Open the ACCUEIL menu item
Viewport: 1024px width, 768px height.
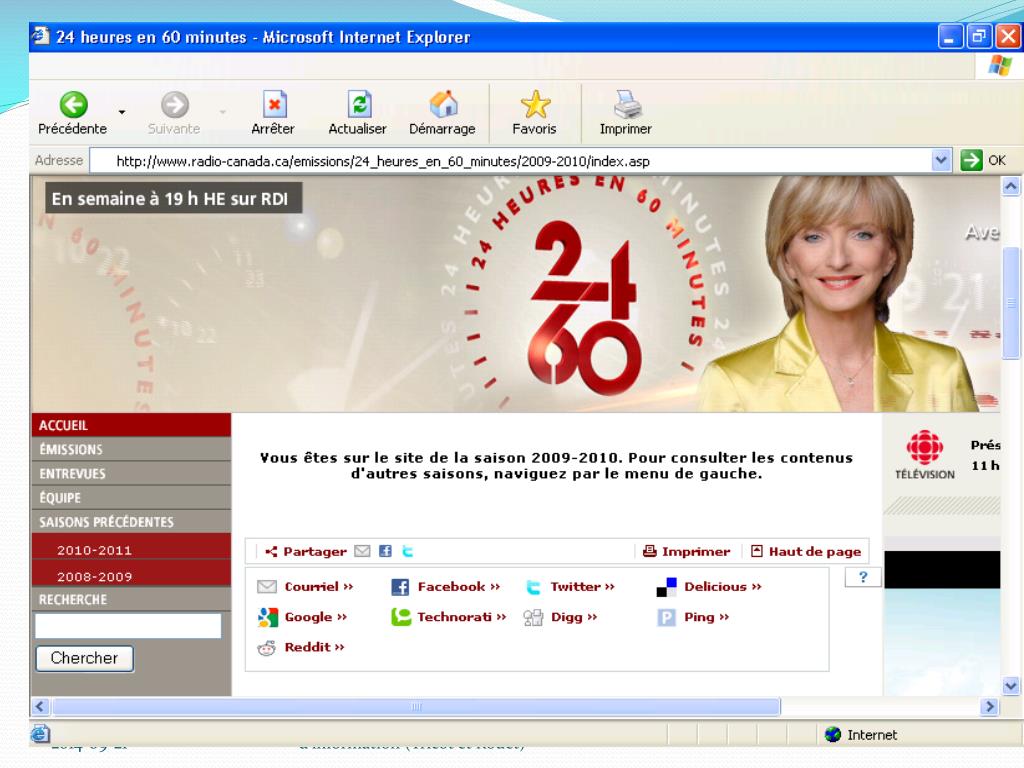click(x=131, y=425)
